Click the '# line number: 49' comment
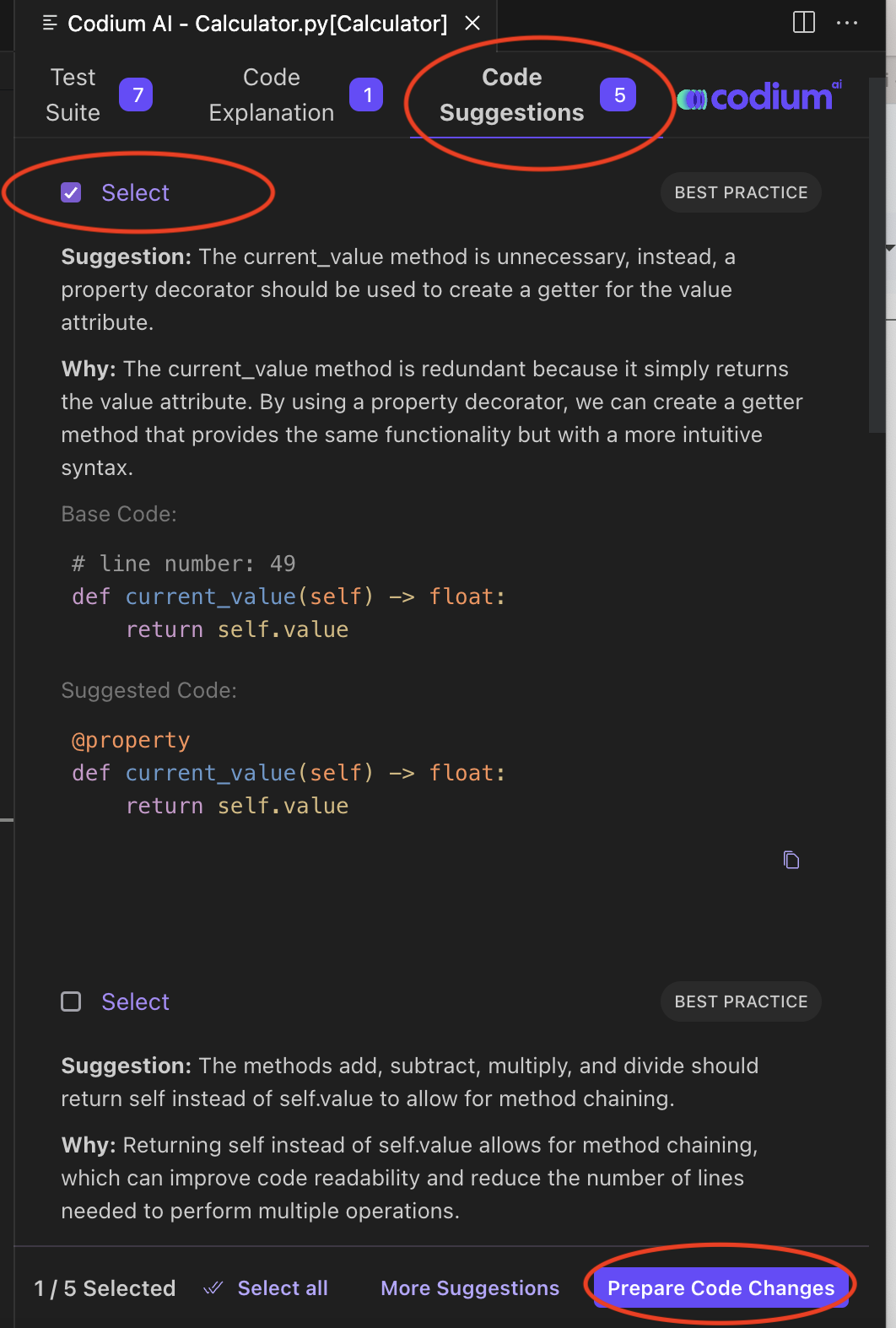The height and width of the screenshot is (1328, 896). [x=184, y=564]
